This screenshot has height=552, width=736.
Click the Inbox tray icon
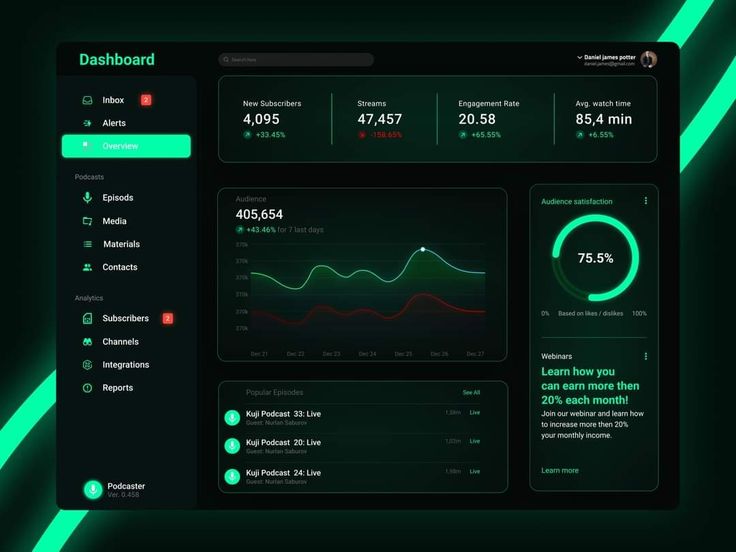[x=87, y=100]
